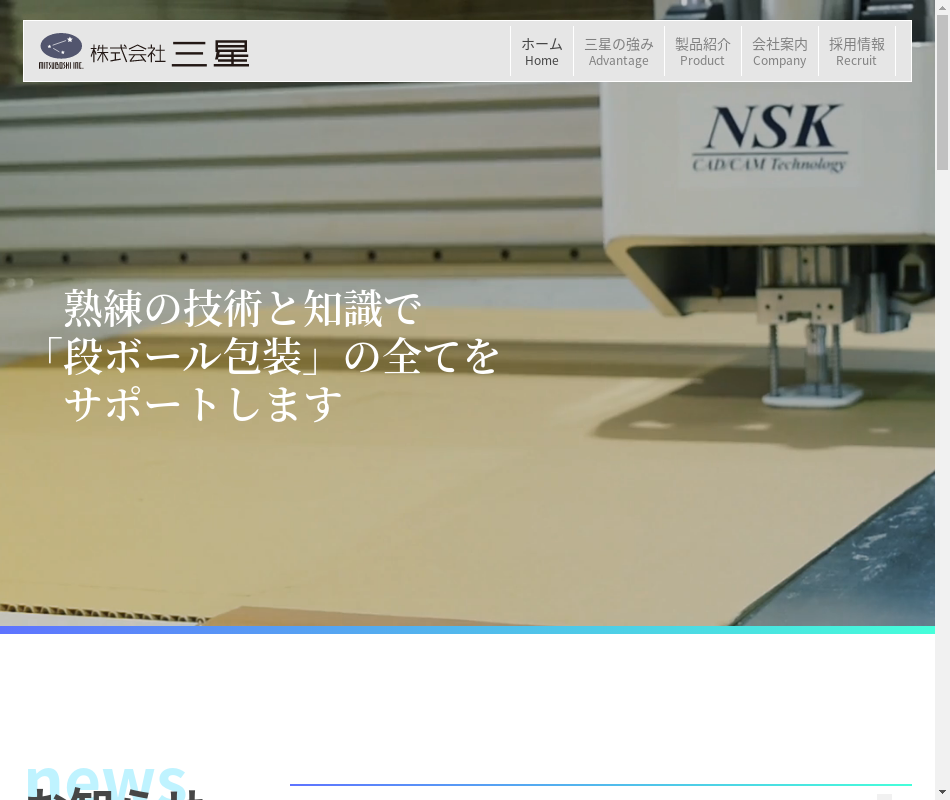Open the 製品紹介 Product menu item
This screenshot has height=800, width=950.
click(x=702, y=52)
